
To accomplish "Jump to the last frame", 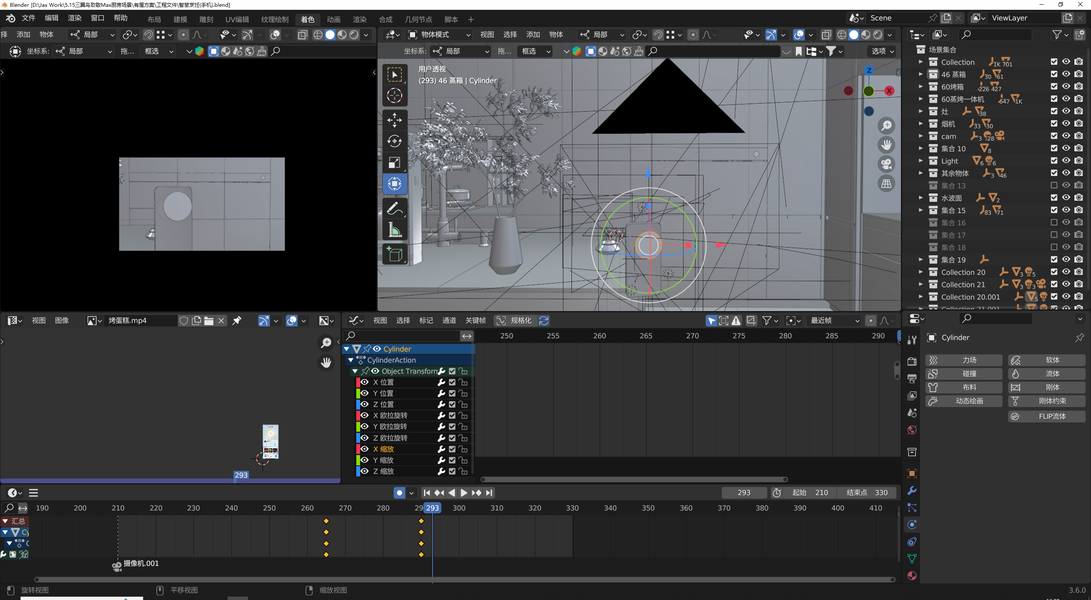I will pos(489,492).
